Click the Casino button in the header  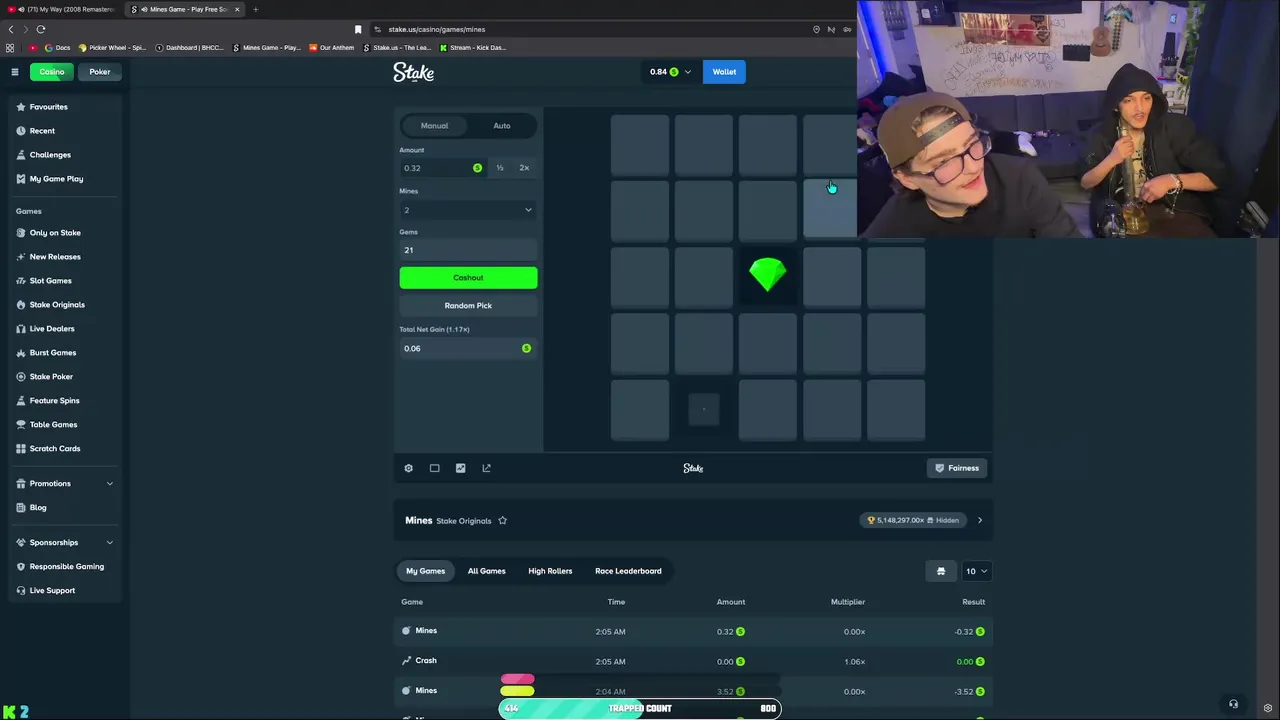[x=52, y=72]
